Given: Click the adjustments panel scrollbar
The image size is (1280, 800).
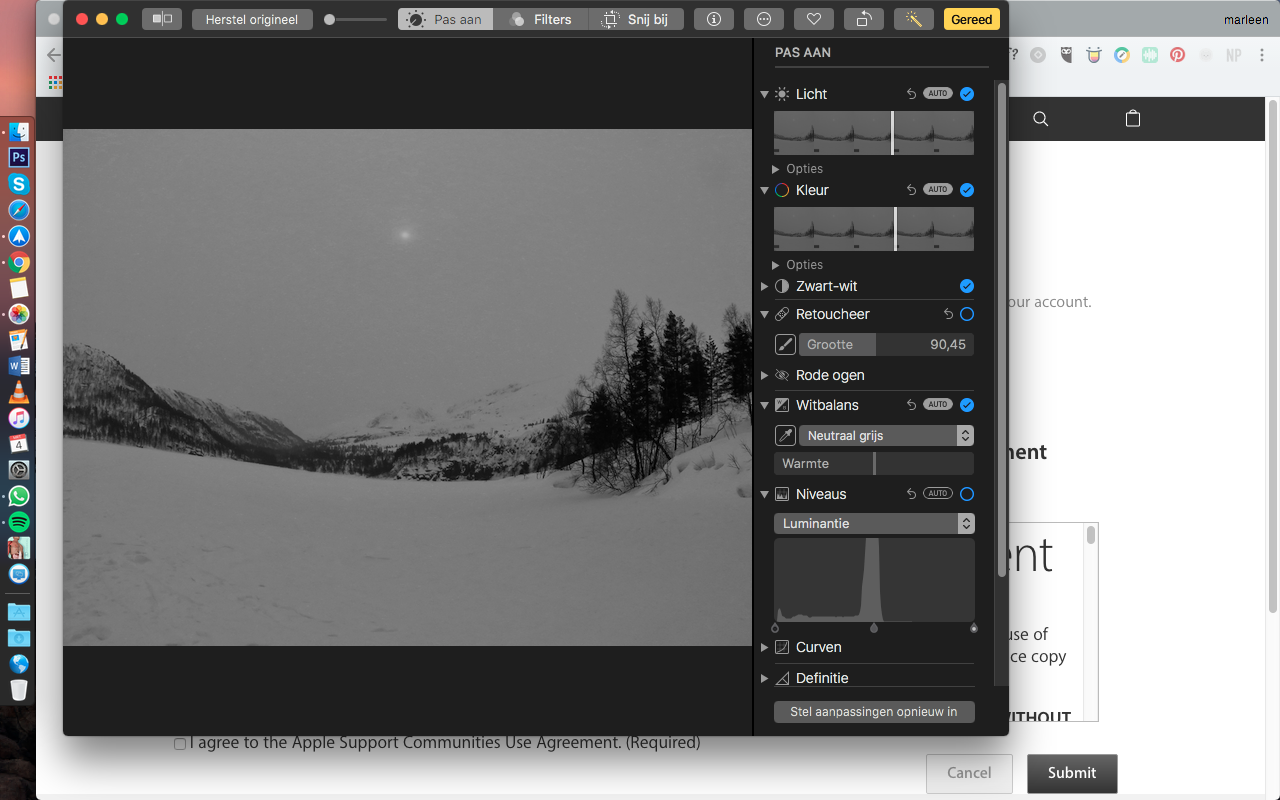Looking at the screenshot, I should tap(1001, 330).
